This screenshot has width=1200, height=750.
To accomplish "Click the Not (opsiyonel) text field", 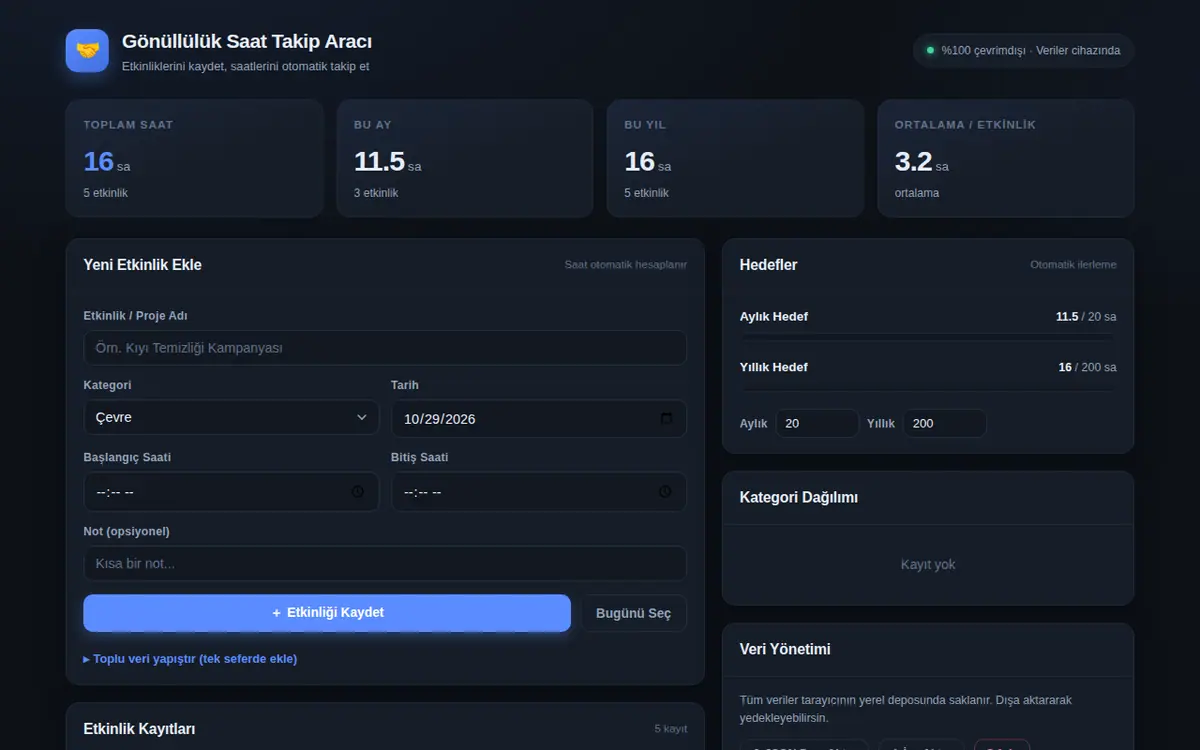I will tap(385, 563).
